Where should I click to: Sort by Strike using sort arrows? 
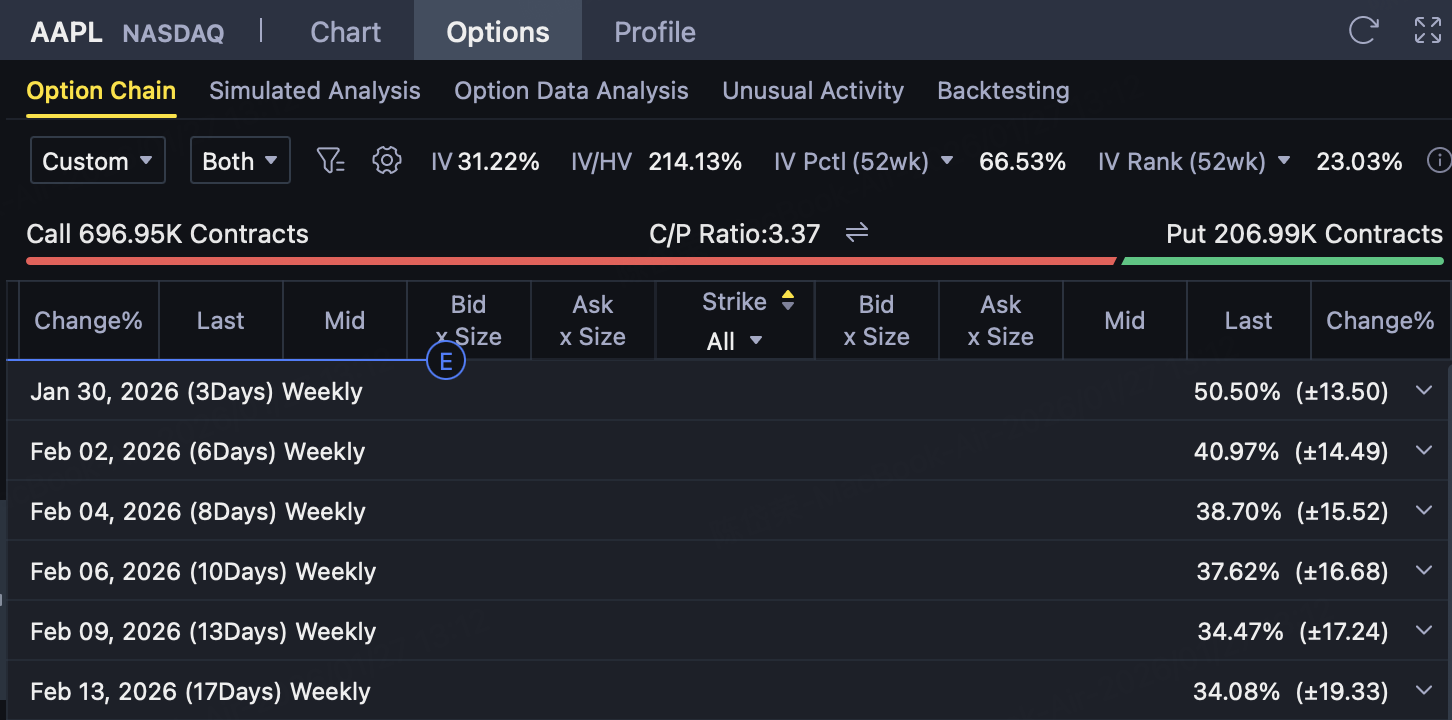click(788, 301)
